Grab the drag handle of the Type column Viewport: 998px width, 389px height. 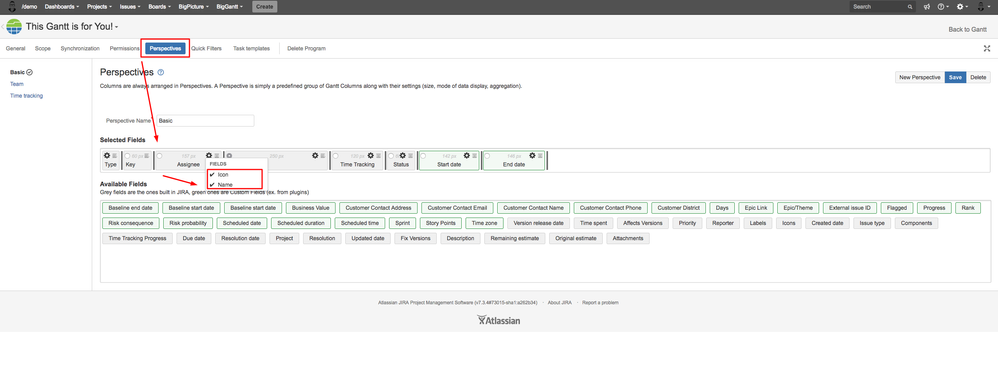point(115,155)
